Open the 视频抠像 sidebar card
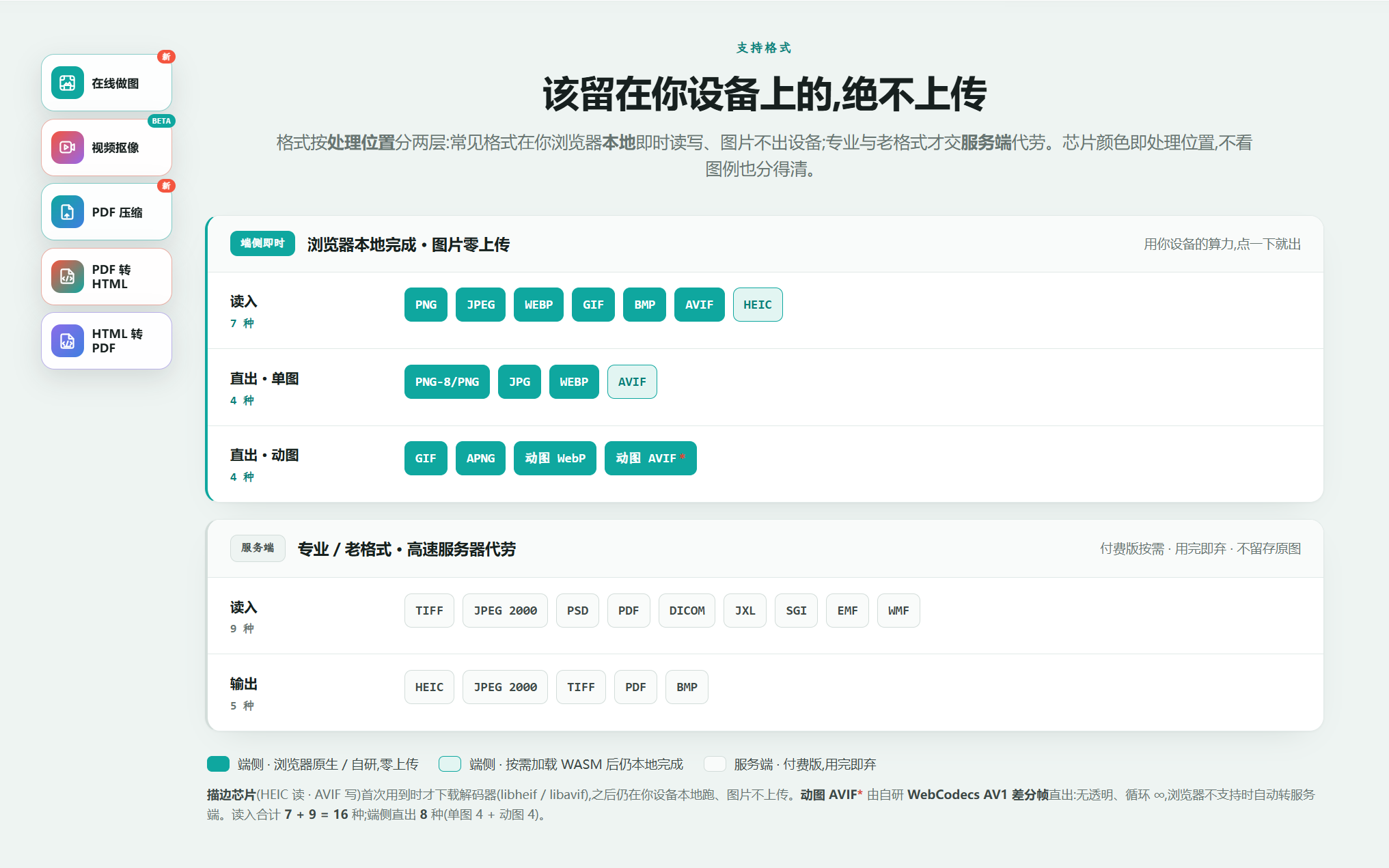 [107, 148]
